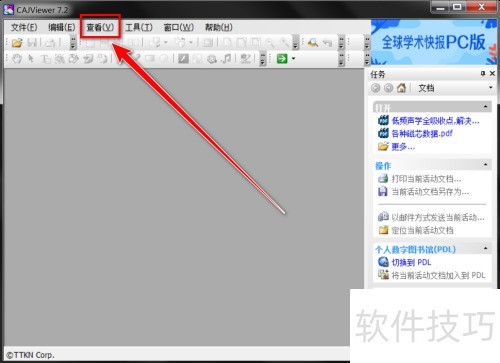Click the Print icon in the toolbar
Screen dimensions: 500x363
pos(50,43)
